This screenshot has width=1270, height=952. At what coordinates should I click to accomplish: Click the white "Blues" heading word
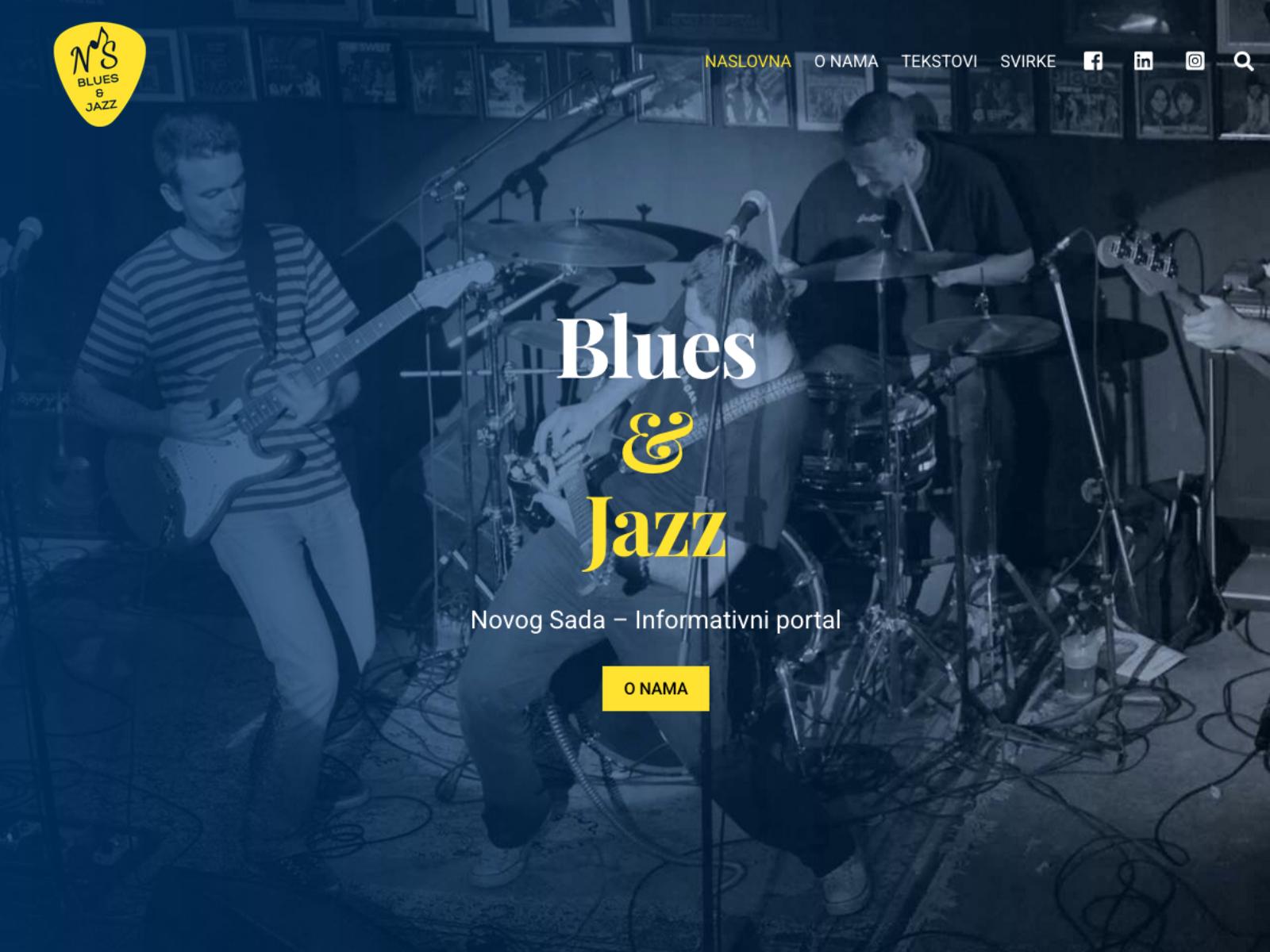[656, 348]
